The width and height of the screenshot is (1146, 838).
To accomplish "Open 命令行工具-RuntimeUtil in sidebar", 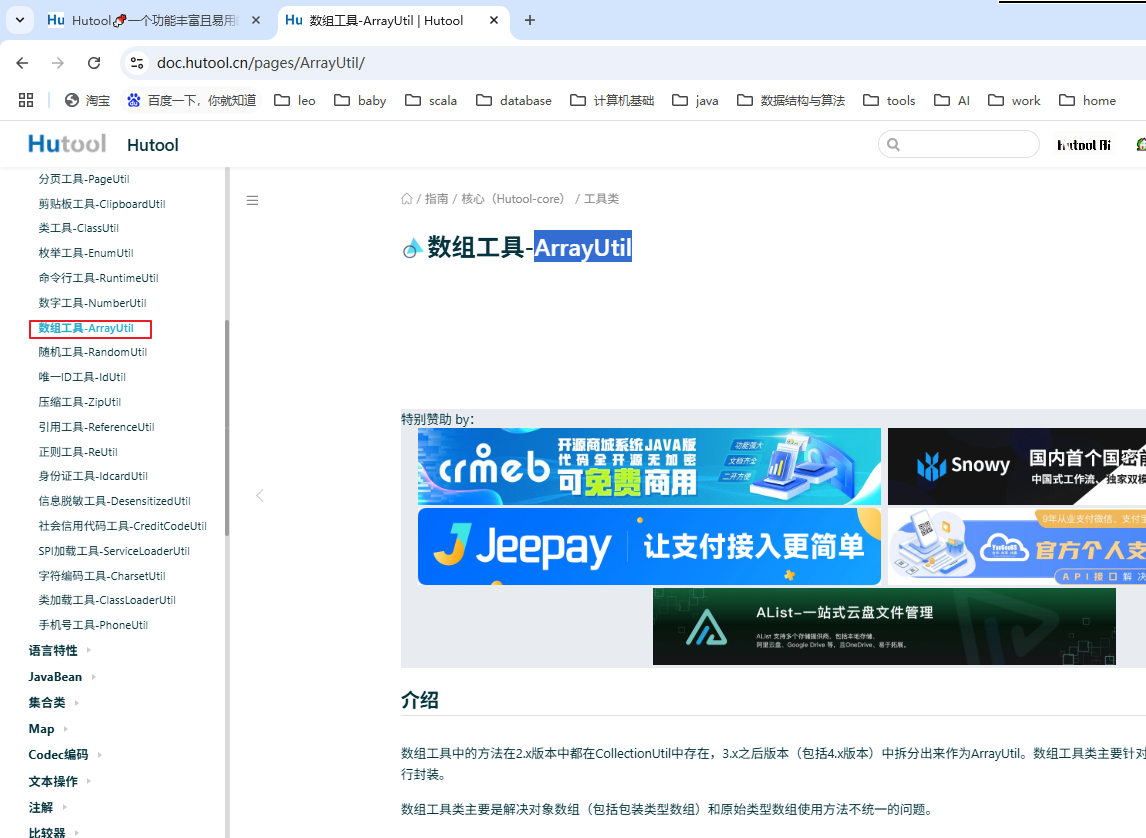I will click(99, 278).
